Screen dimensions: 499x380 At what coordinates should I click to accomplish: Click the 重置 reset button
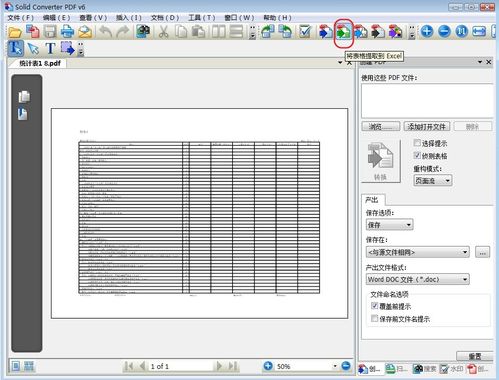(x=474, y=356)
